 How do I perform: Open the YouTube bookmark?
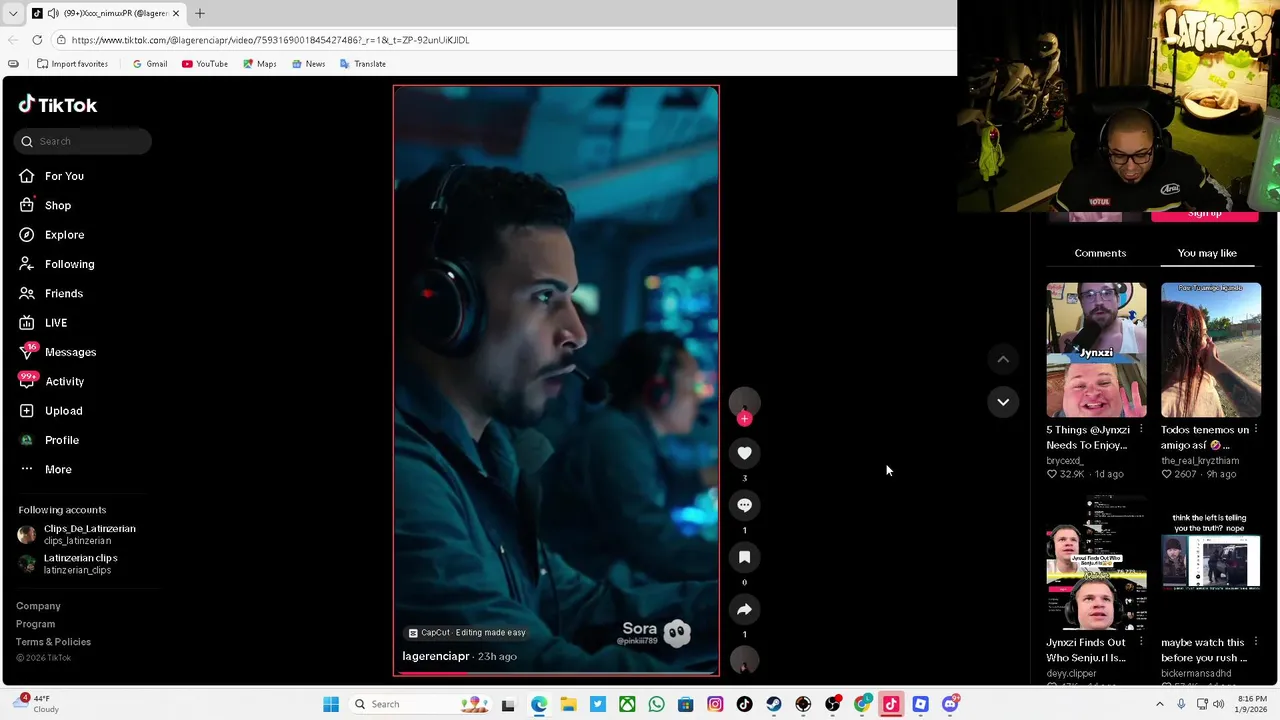(x=205, y=64)
